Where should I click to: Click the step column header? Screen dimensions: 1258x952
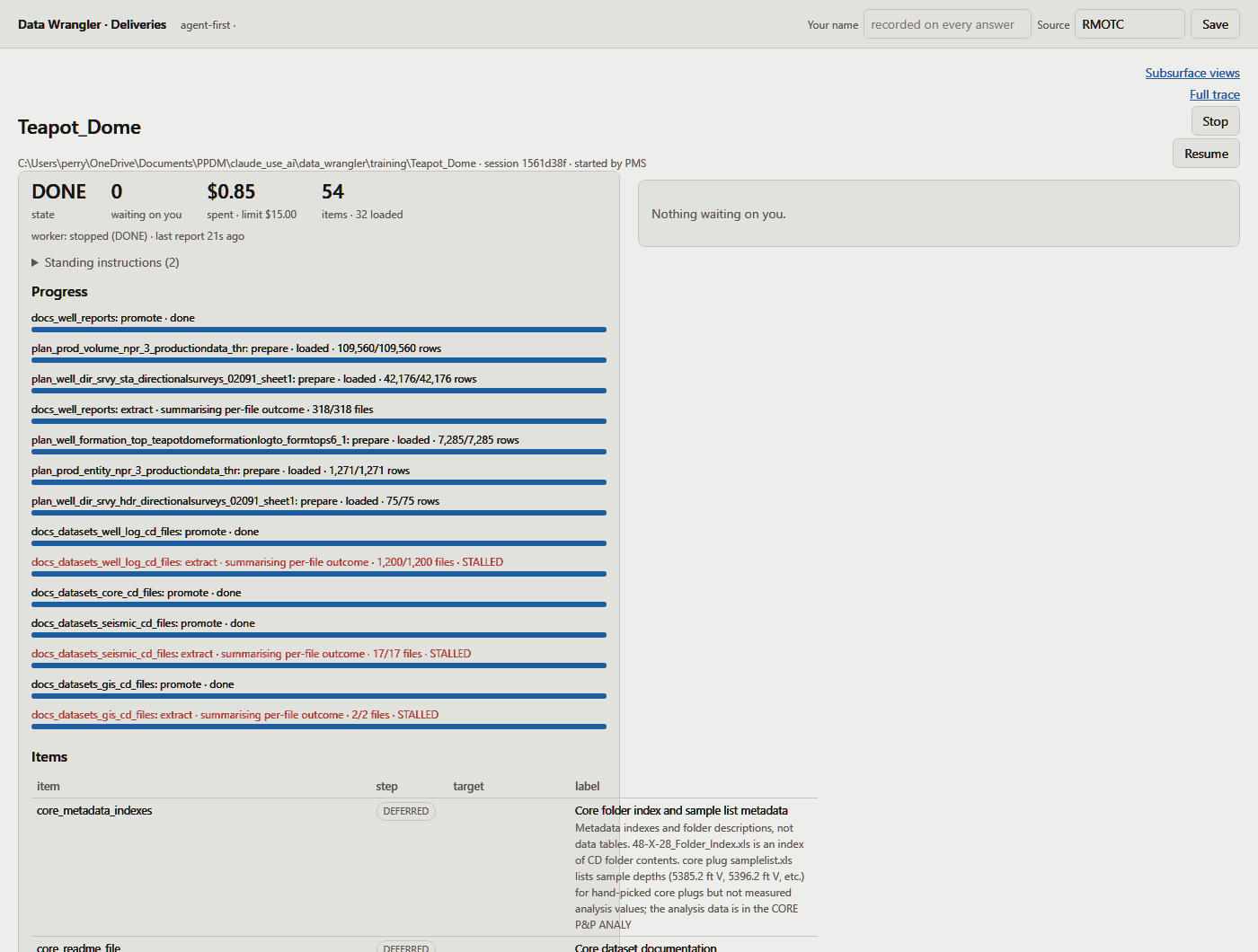386,786
